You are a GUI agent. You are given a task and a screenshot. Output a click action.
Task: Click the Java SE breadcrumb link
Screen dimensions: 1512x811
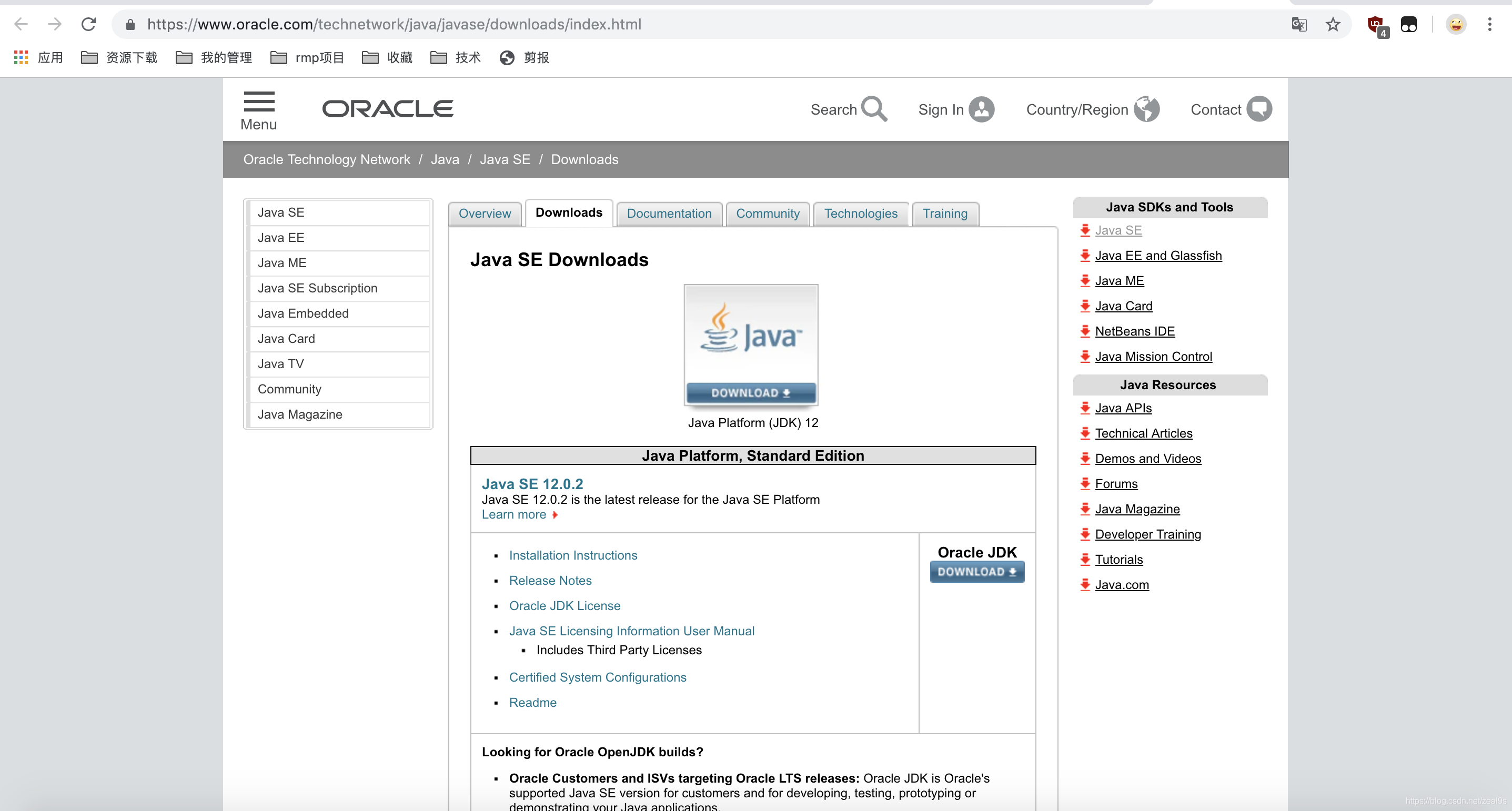click(505, 159)
